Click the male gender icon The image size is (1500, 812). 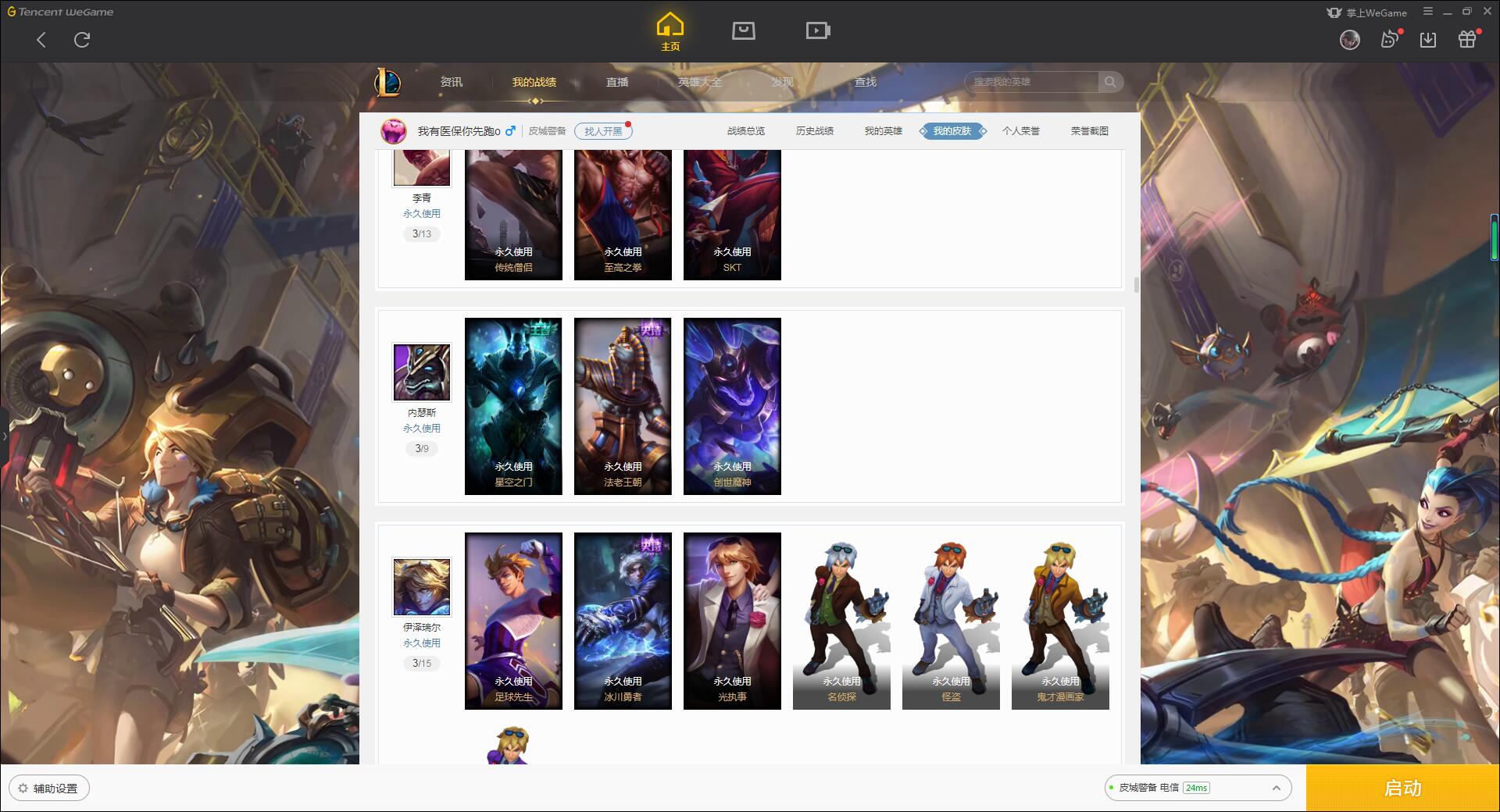(x=510, y=131)
